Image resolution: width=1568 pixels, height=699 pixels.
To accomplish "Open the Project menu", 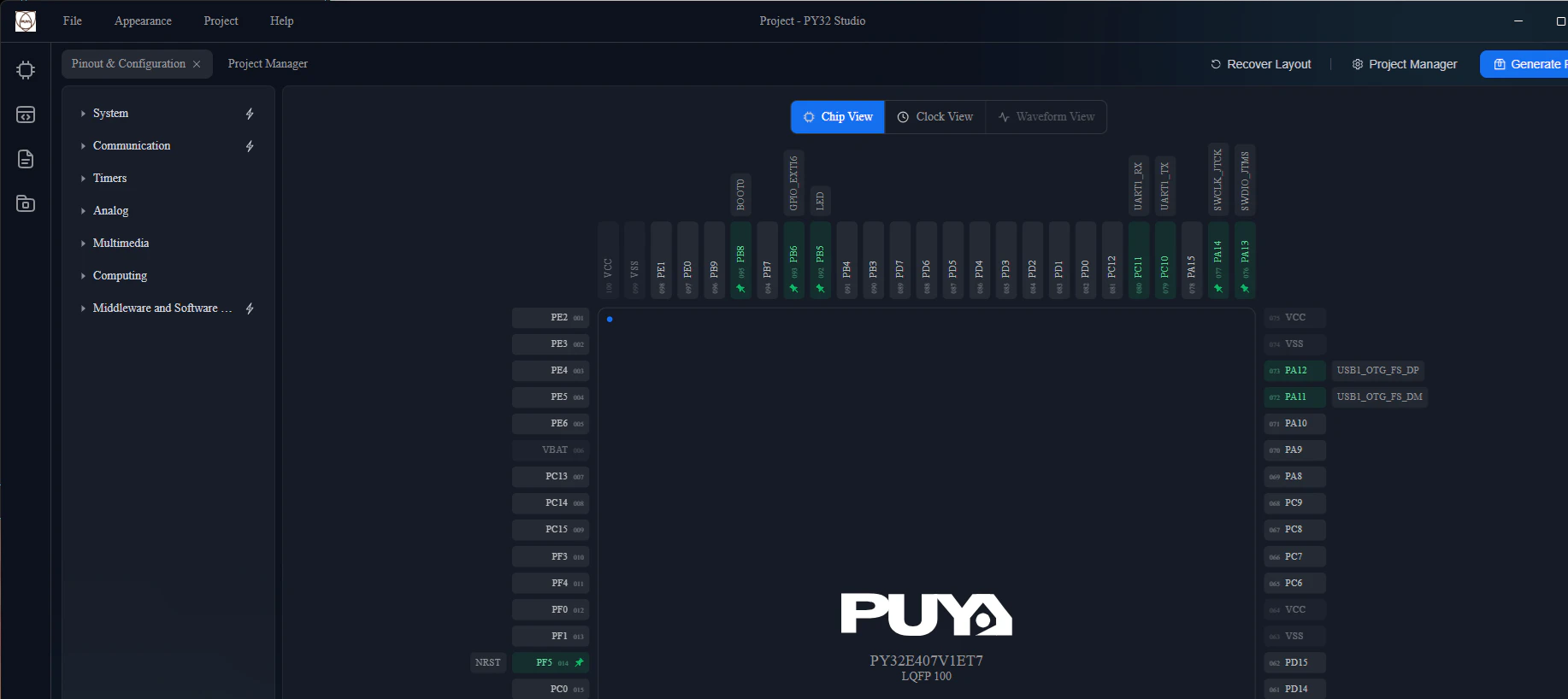I will coord(221,21).
